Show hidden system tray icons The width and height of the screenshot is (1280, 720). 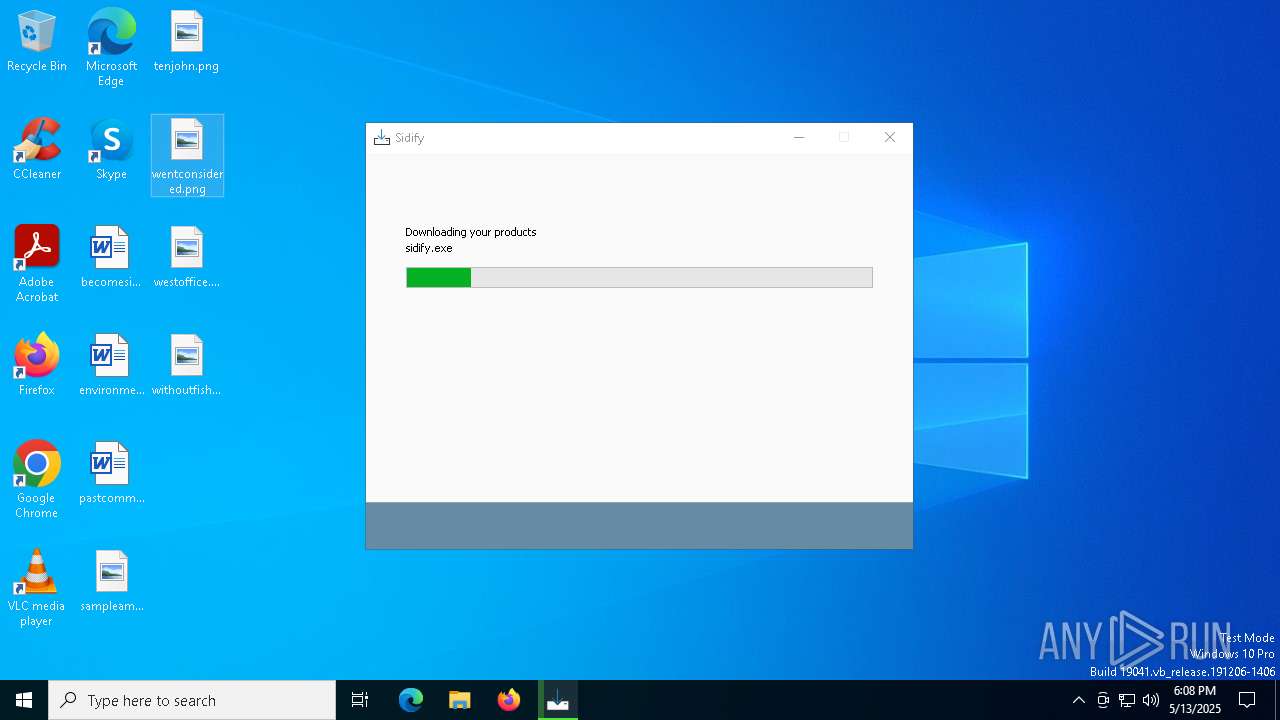tap(1078, 700)
